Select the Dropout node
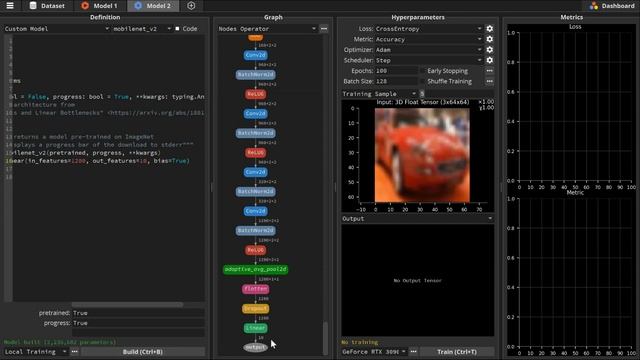 pyautogui.click(x=256, y=309)
